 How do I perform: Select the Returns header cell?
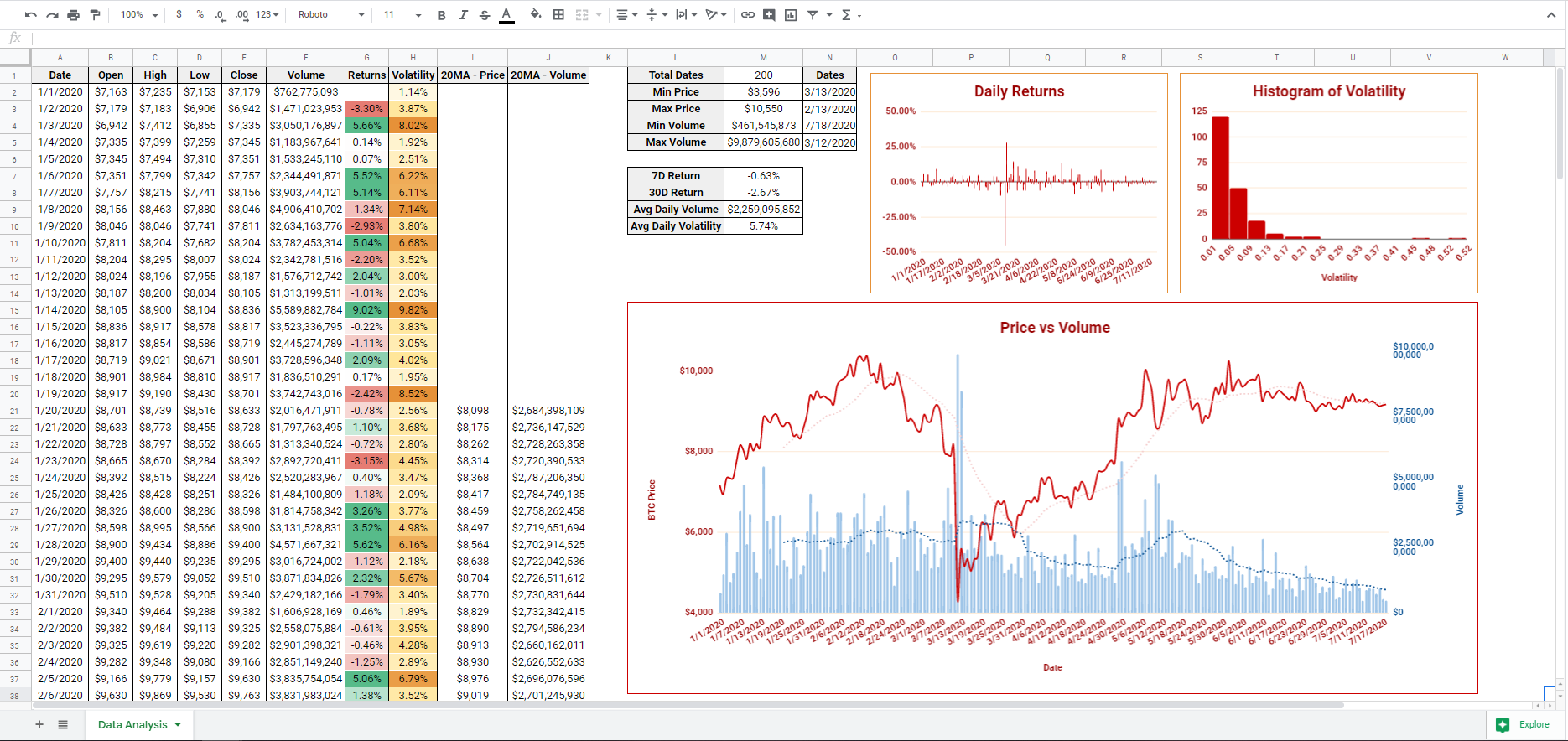pyautogui.click(x=367, y=75)
